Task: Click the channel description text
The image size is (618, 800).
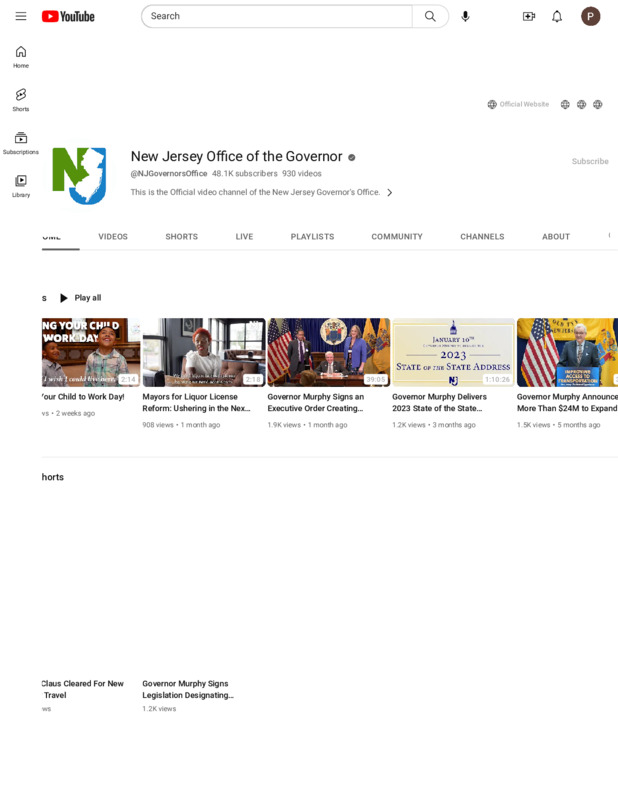Action: 255,192
